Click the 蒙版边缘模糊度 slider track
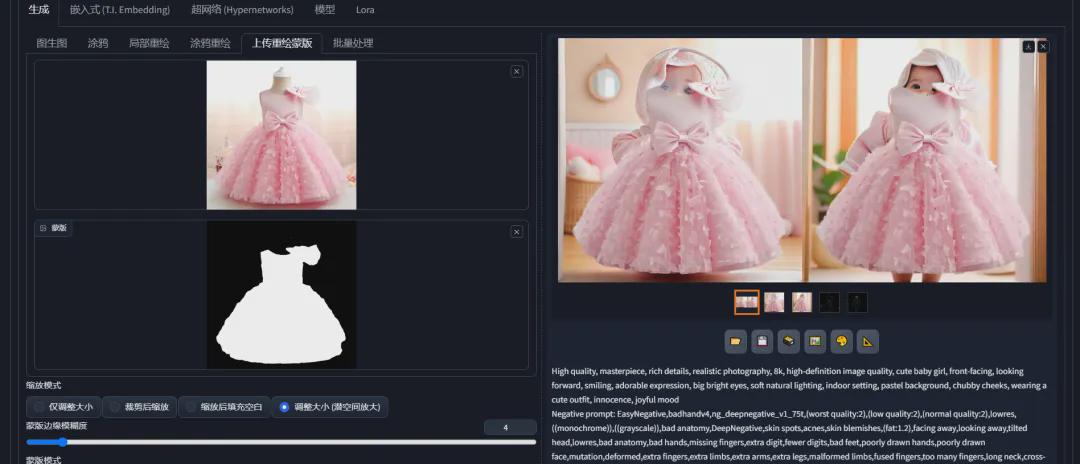This screenshot has height=464, width=1080. coord(281,442)
